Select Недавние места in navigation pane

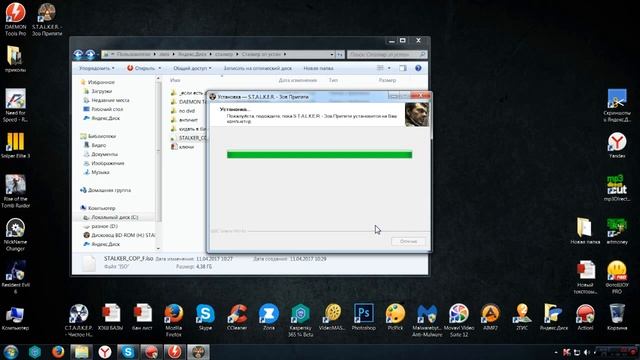tap(110, 100)
